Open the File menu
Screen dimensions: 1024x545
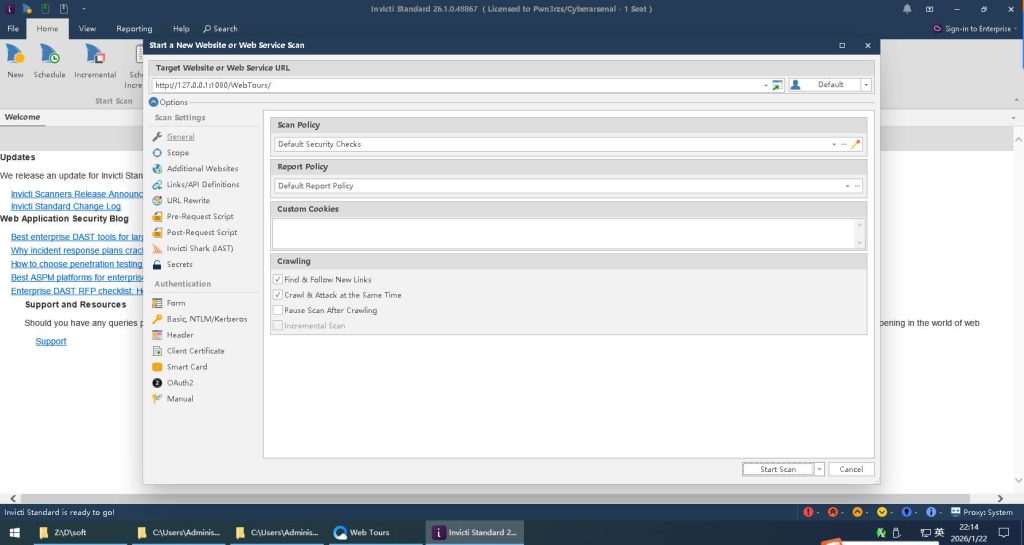tap(13, 29)
